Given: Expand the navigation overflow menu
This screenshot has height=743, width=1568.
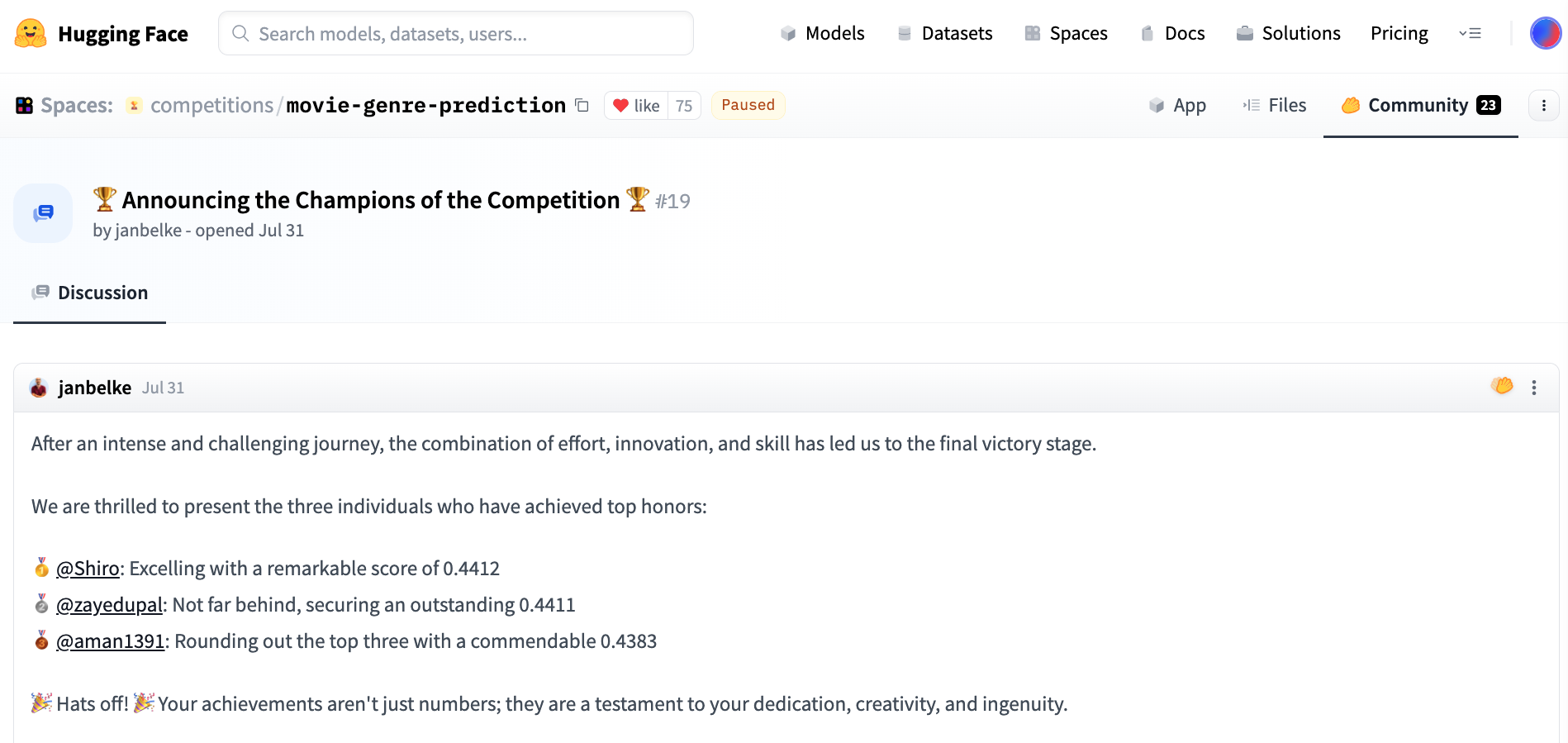Looking at the screenshot, I should [1470, 34].
